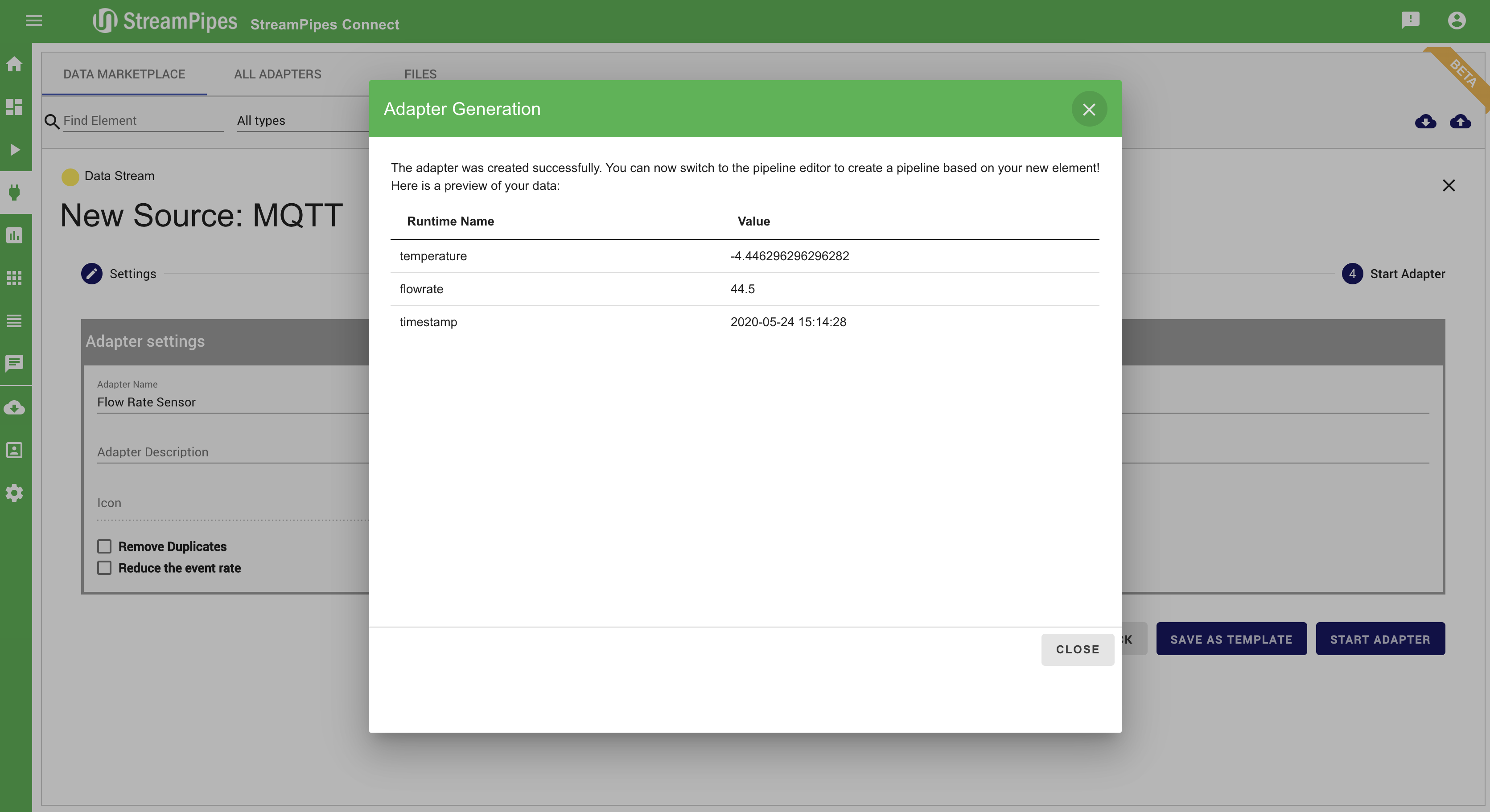Click the Save as Template button
Image resolution: width=1490 pixels, height=812 pixels.
pos(1231,639)
